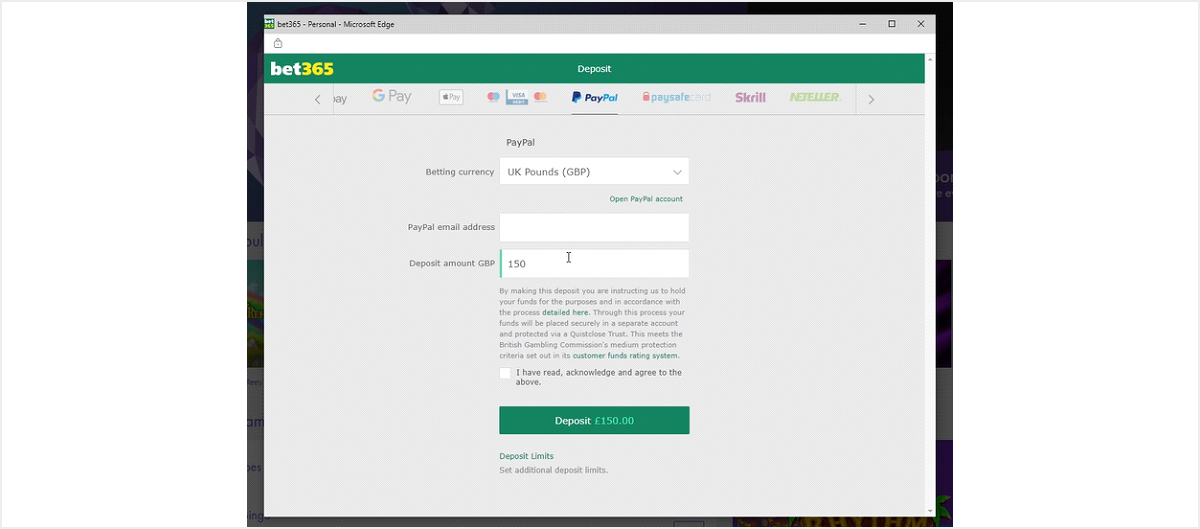Select the paysafecard payment method
Viewport: 1200px width, 529px height.
[x=677, y=98]
